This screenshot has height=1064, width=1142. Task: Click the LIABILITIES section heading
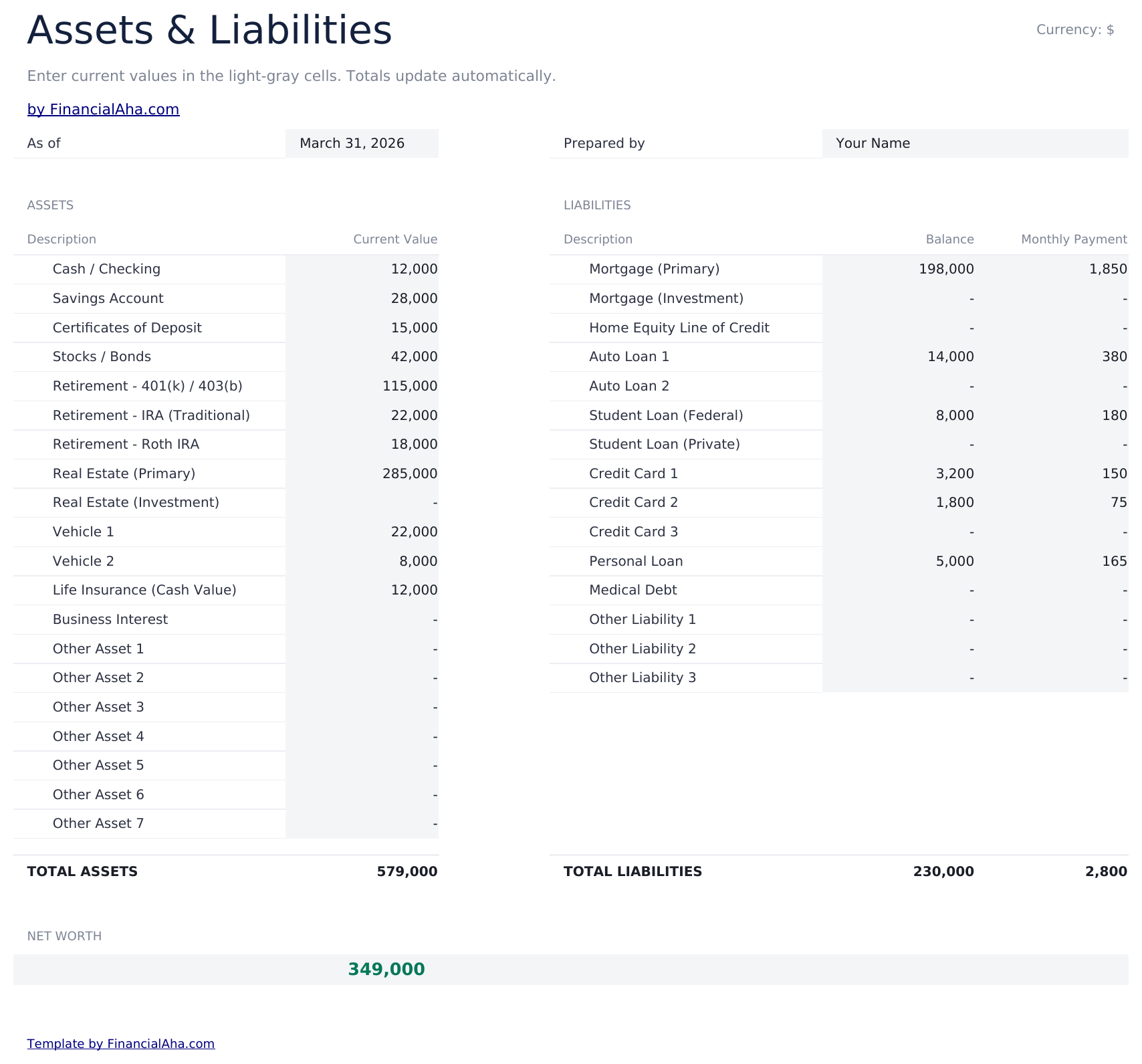(x=597, y=205)
